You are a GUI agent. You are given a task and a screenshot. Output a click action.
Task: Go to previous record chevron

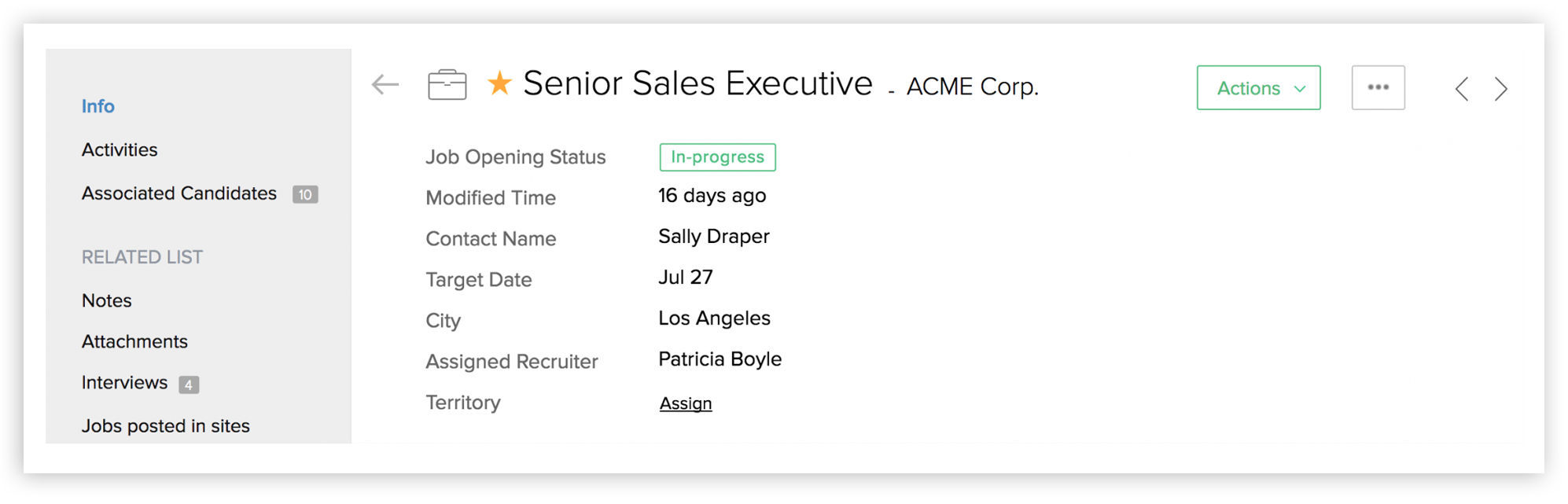click(x=1462, y=89)
